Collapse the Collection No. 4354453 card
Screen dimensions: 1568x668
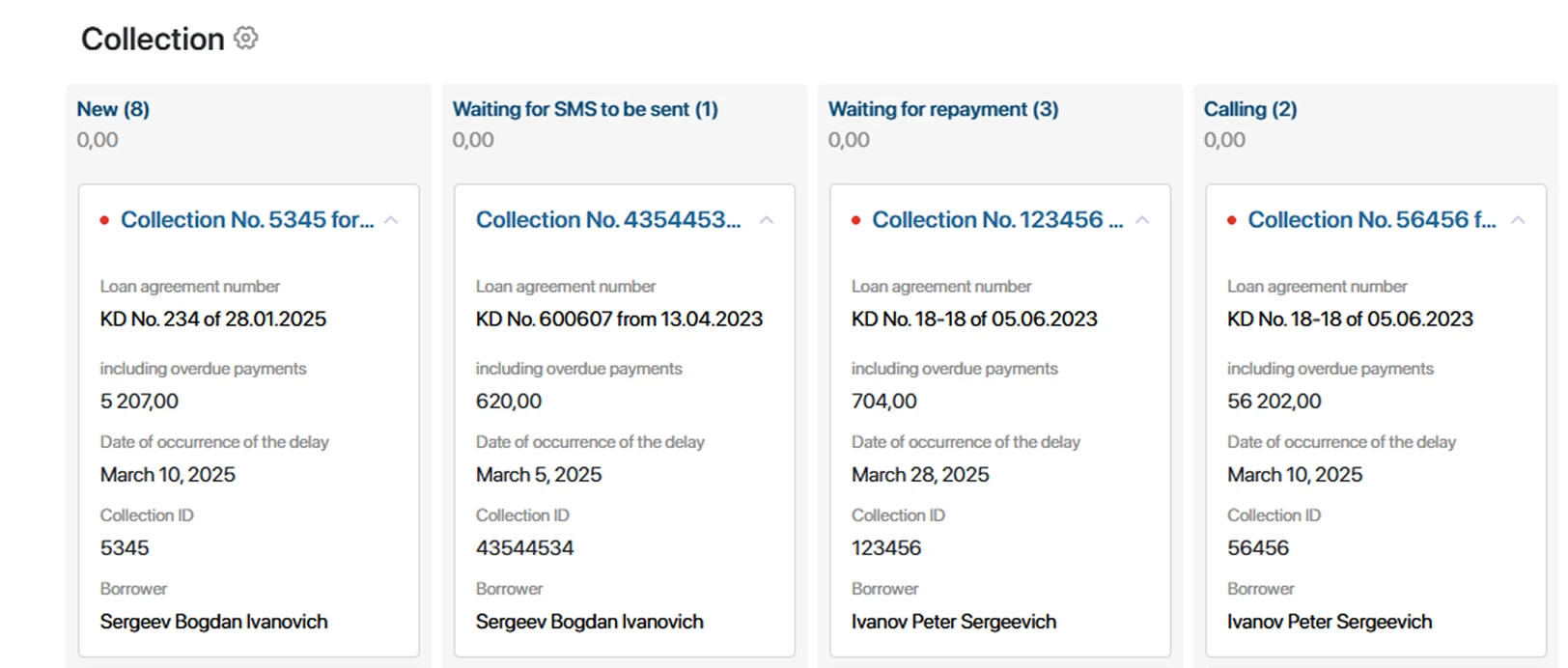767,220
